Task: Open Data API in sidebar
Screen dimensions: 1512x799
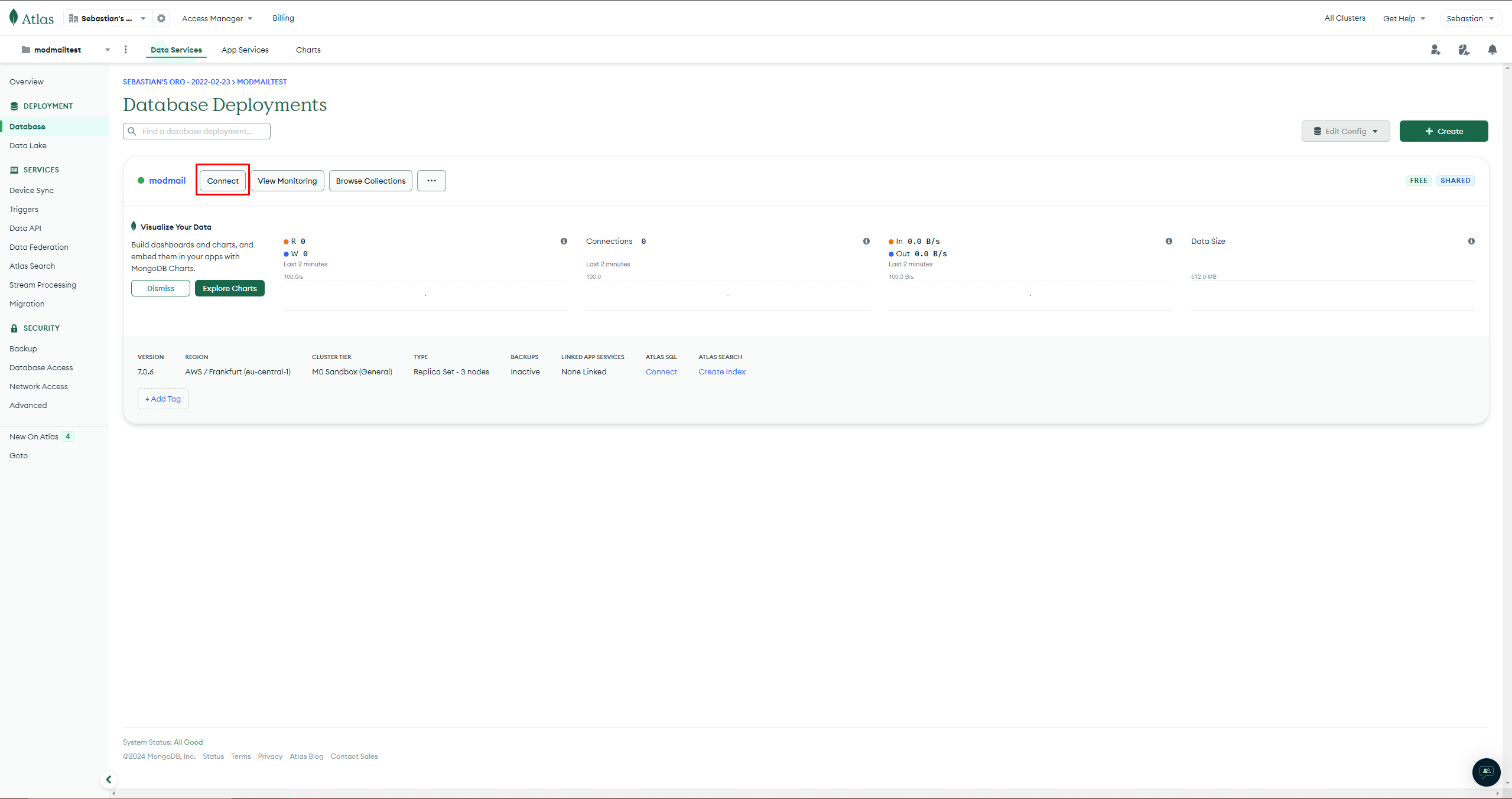Action: coord(25,228)
